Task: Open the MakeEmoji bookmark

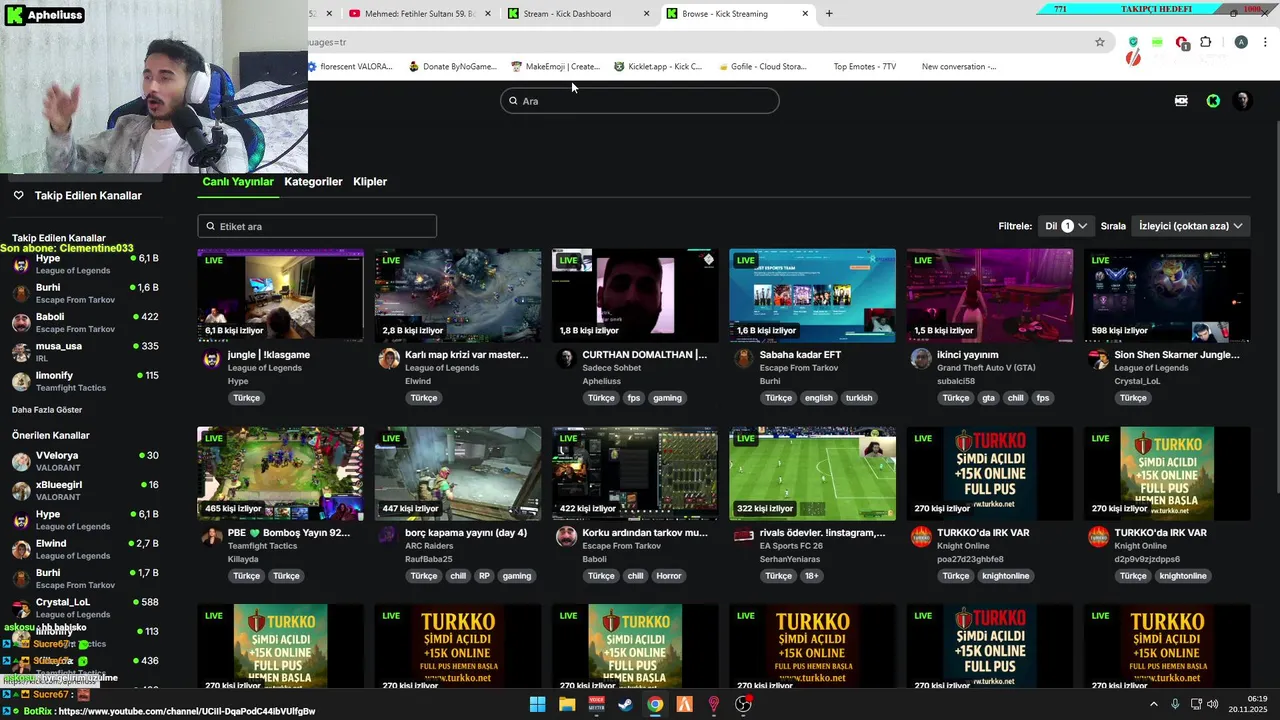Action: pyautogui.click(x=555, y=67)
